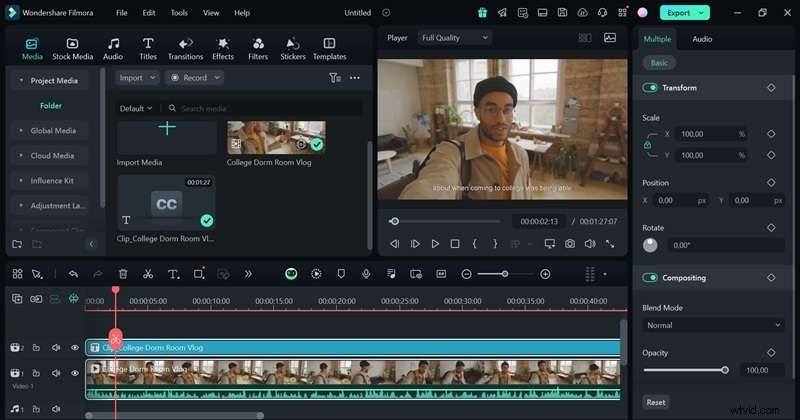Open the Full Quality player dropdown
Screen dimensions: 800x420
point(454,38)
